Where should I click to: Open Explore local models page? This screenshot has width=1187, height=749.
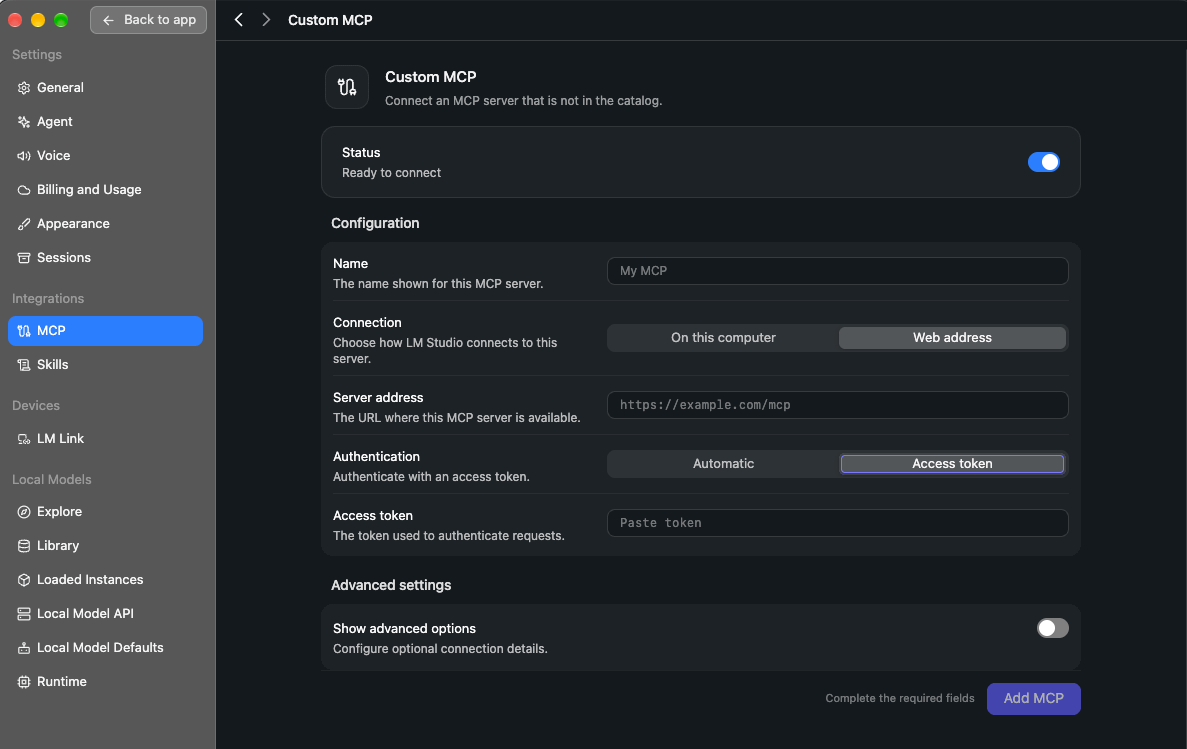[x=105, y=512]
